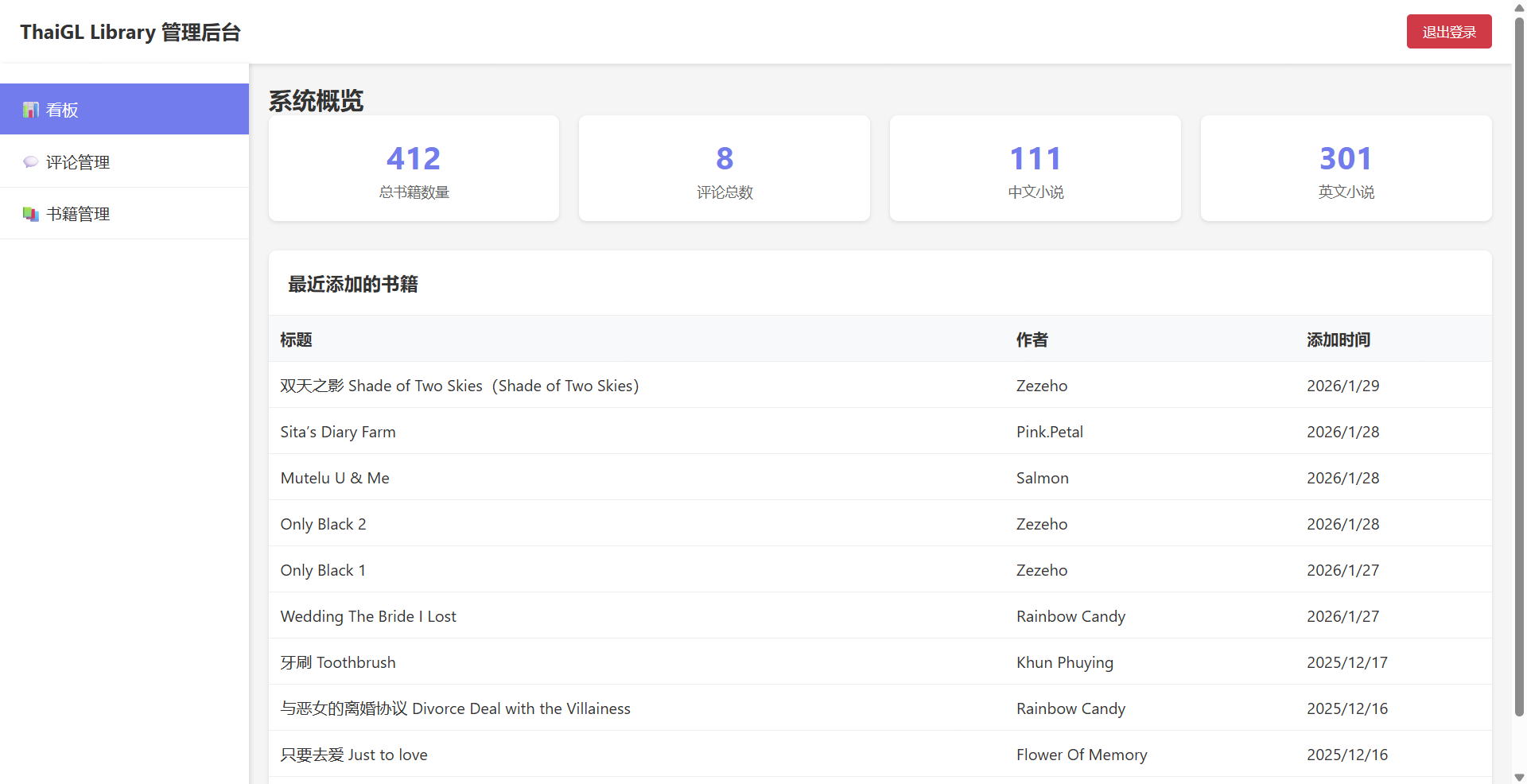1527x784 pixels.
Task: Click the 作者 column header
Action: click(x=1032, y=340)
